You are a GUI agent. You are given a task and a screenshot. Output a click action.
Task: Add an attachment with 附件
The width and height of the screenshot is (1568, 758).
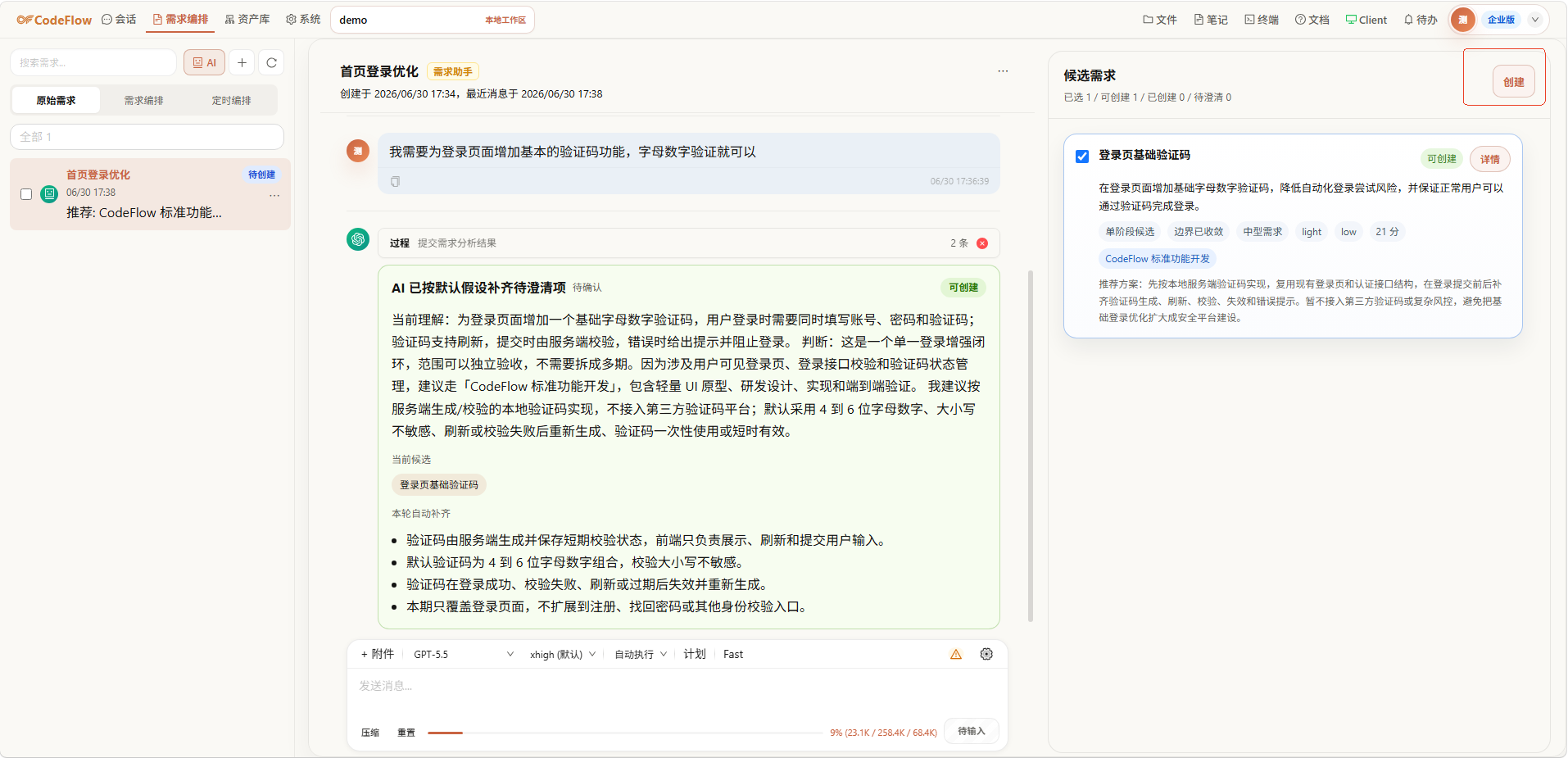click(378, 654)
